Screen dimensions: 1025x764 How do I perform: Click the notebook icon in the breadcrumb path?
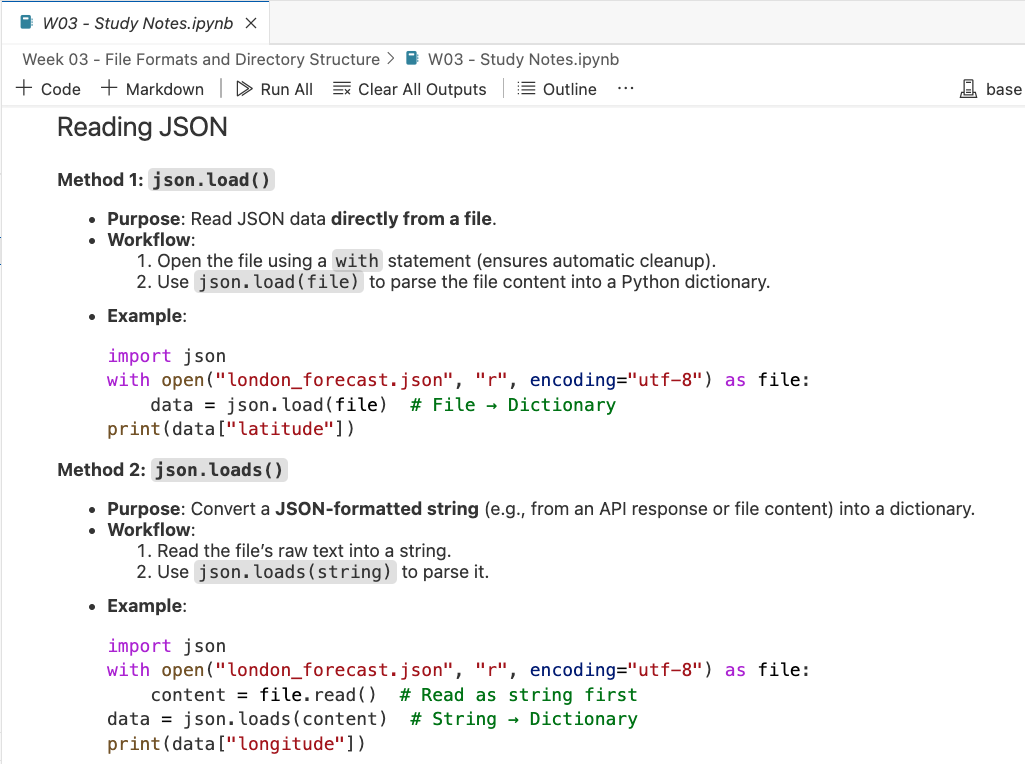click(x=412, y=59)
